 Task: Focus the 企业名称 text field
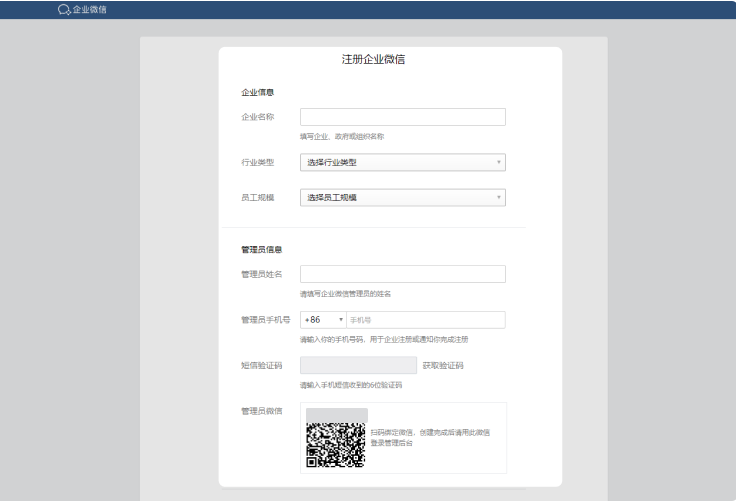(402, 117)
